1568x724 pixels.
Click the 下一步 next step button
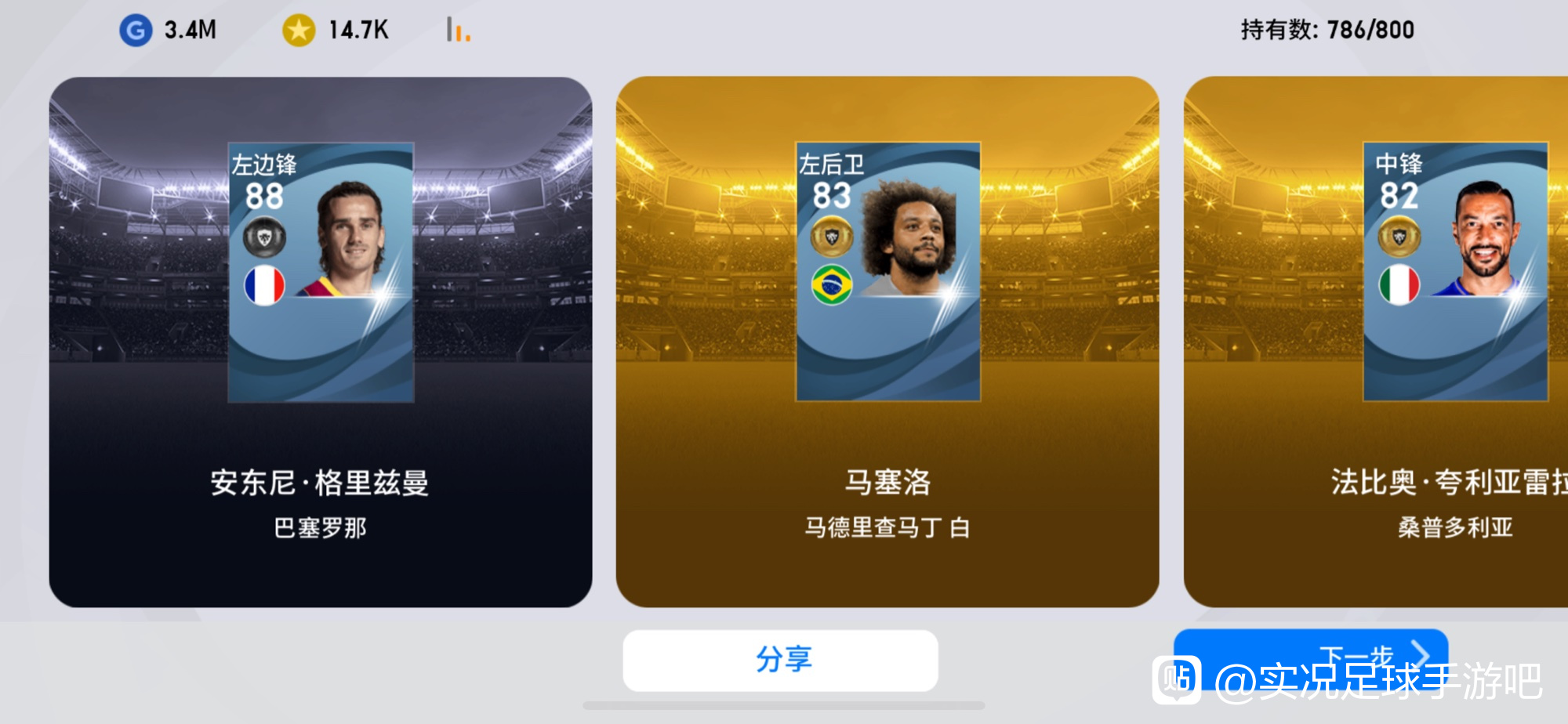(1311, 657)
